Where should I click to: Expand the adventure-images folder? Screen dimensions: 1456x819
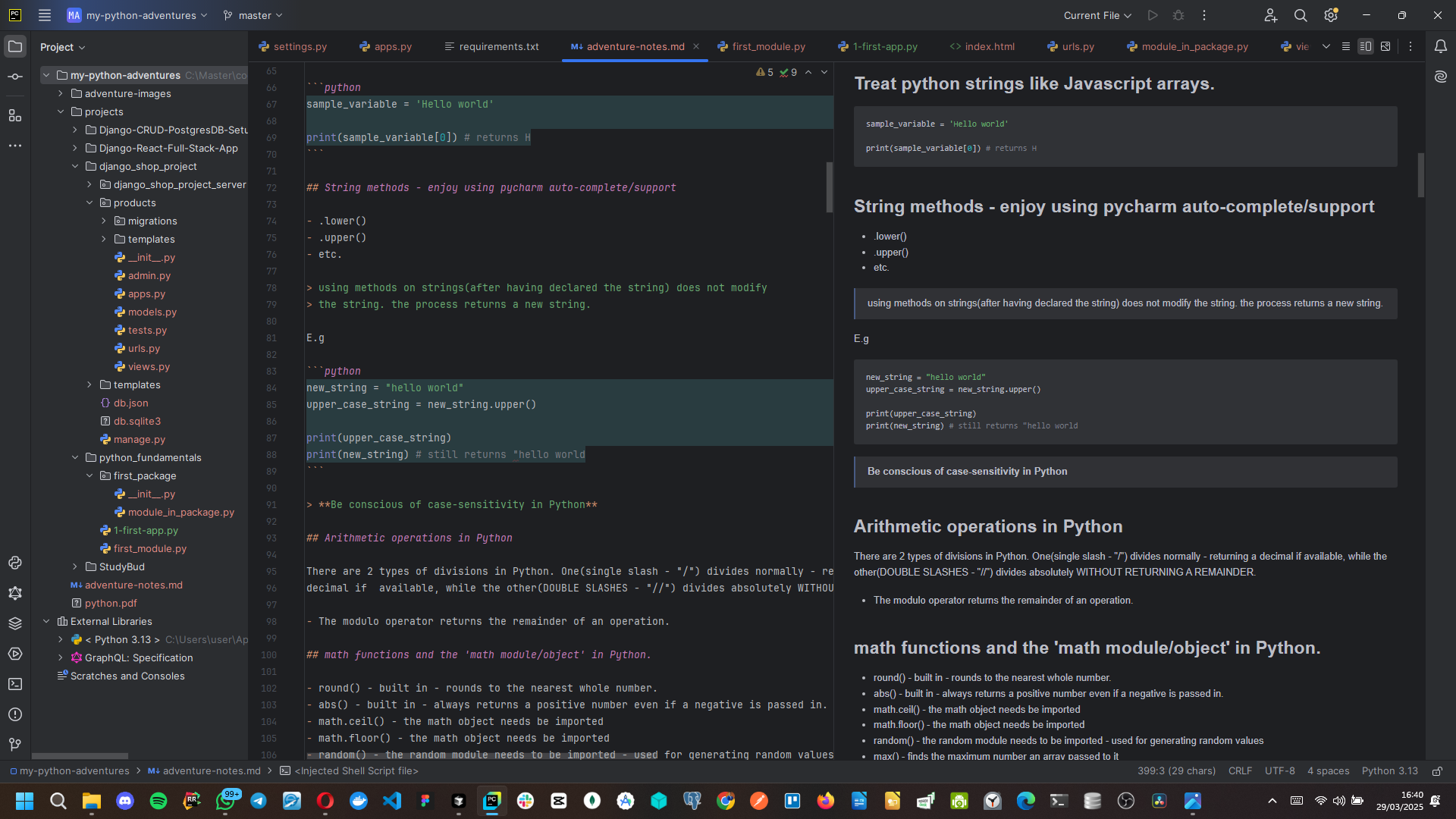[61, 93]
